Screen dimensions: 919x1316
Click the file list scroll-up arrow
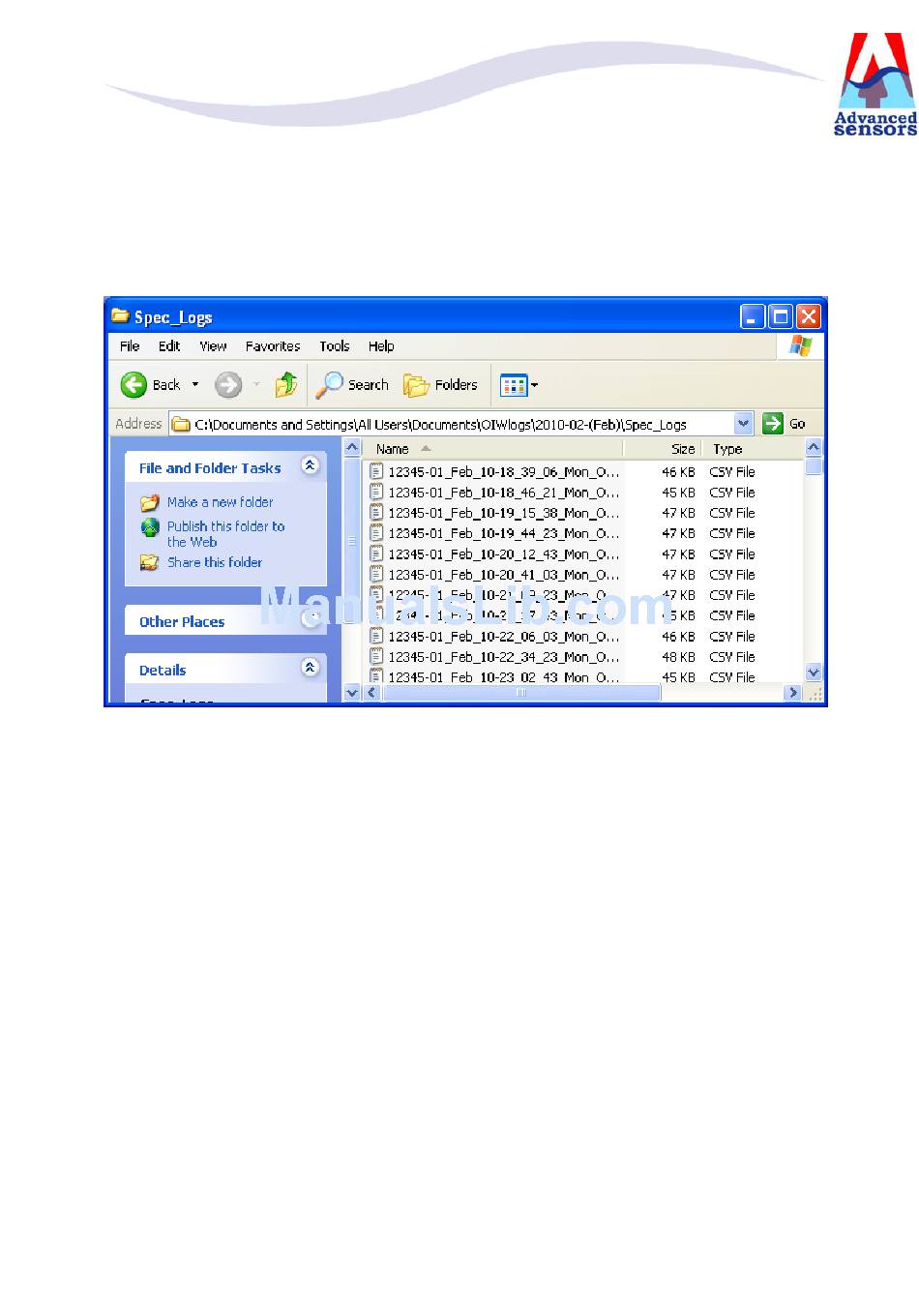(x=814, y=447)
